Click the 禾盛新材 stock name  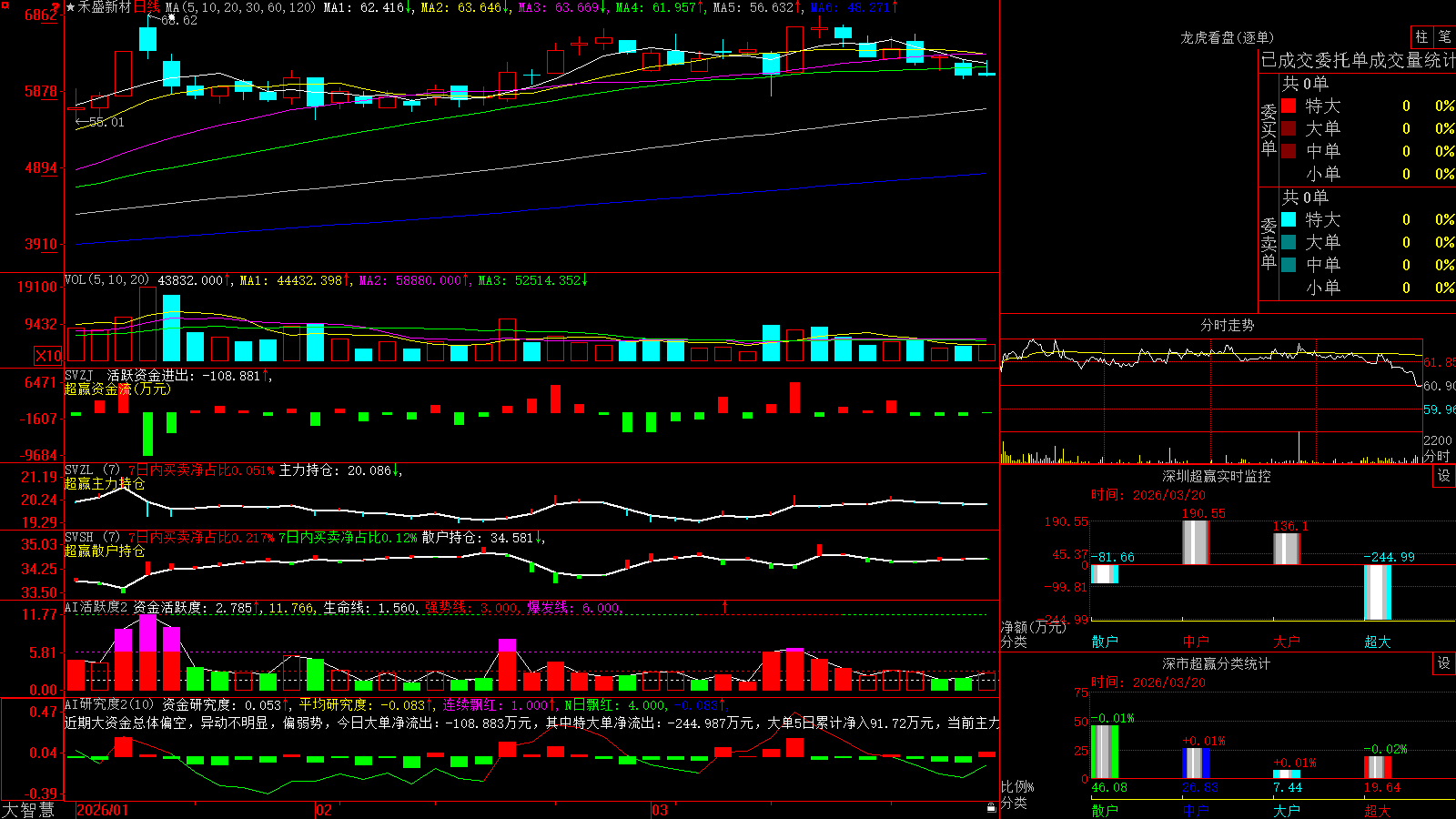[104, 7]
